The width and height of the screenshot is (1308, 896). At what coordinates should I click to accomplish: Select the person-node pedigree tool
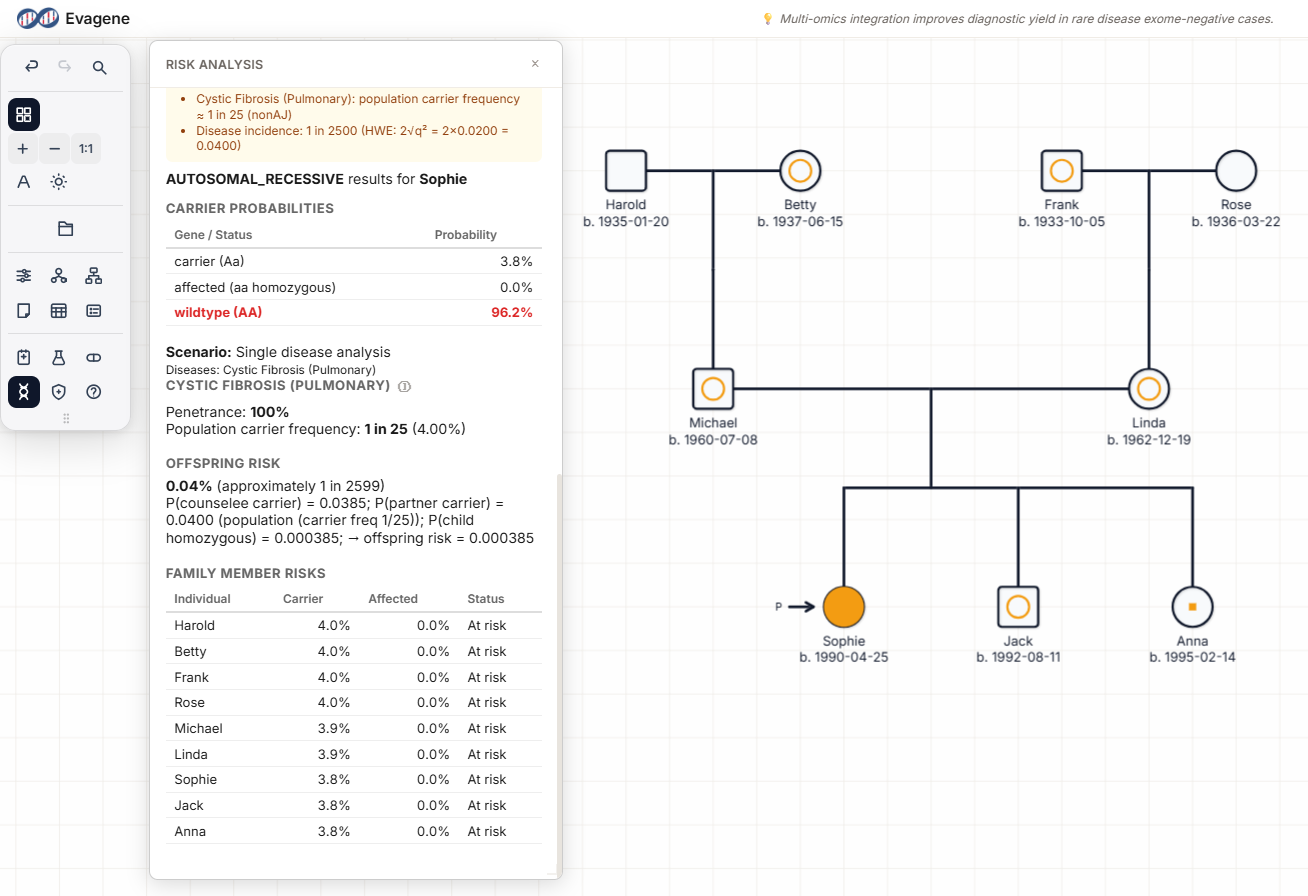point(58,275)
